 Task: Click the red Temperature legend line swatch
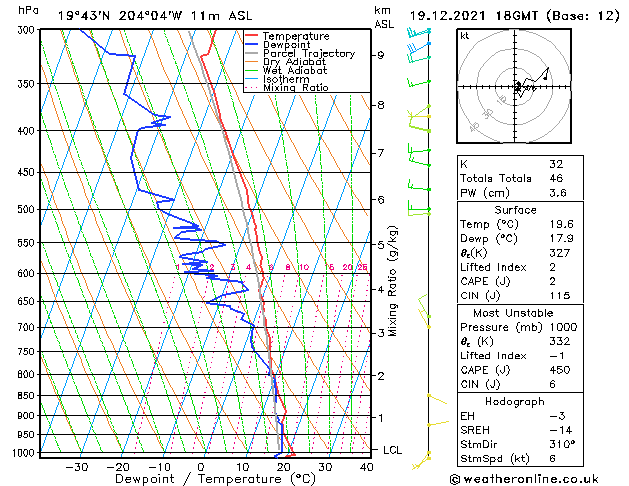pyautogui.click(x=252, y=36)
